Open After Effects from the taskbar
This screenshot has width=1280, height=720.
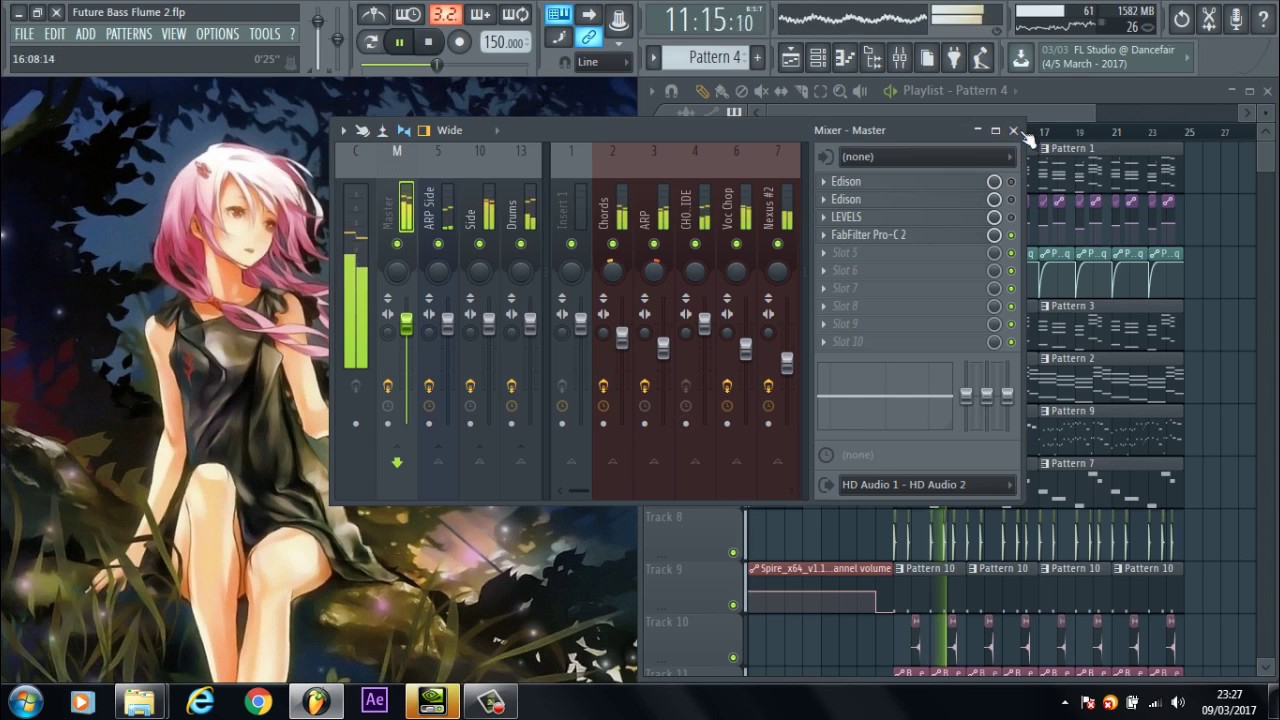(x=374, y=701)
